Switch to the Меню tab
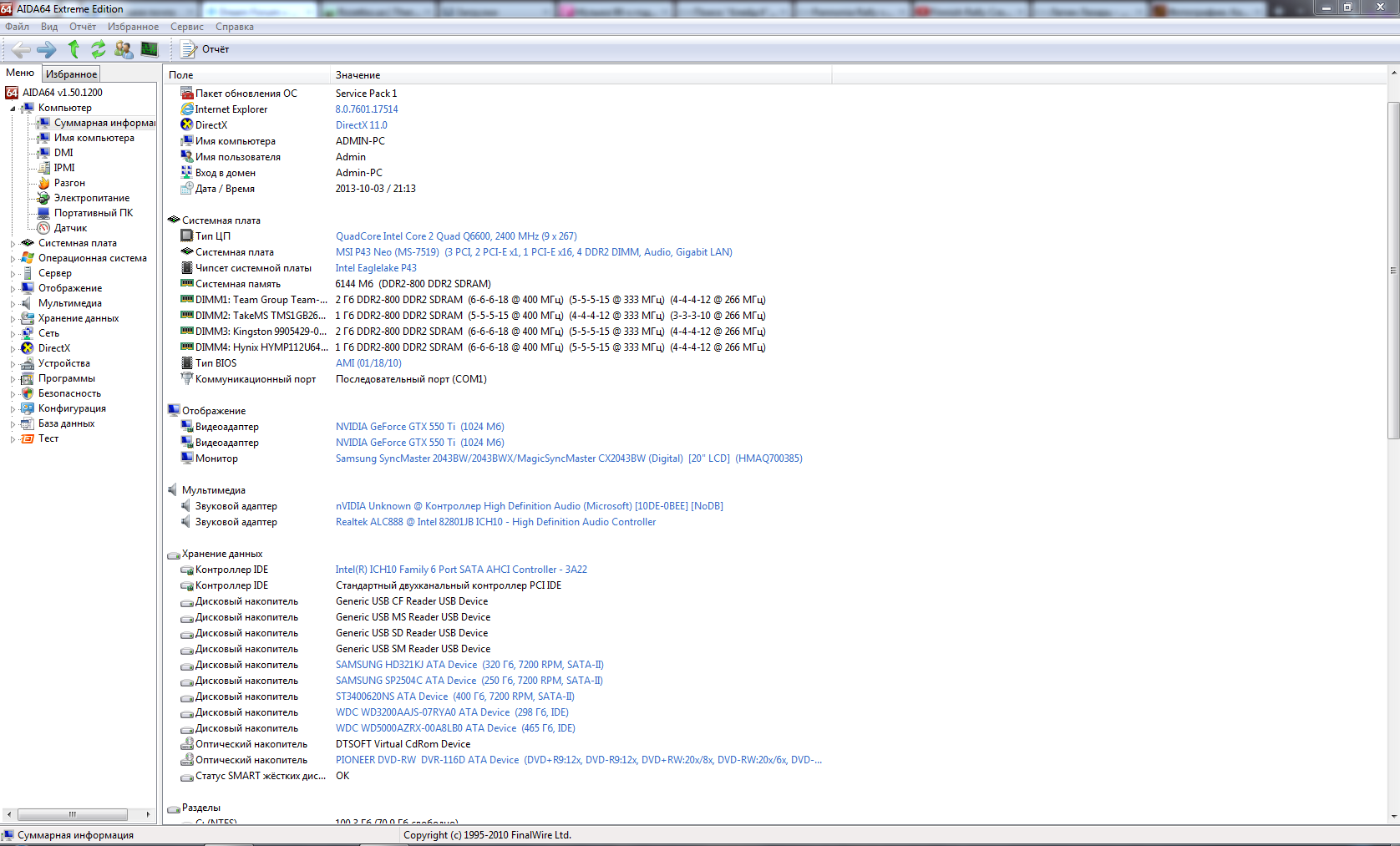The width and height of the screenshot is (1400, 846). [20, 73]
